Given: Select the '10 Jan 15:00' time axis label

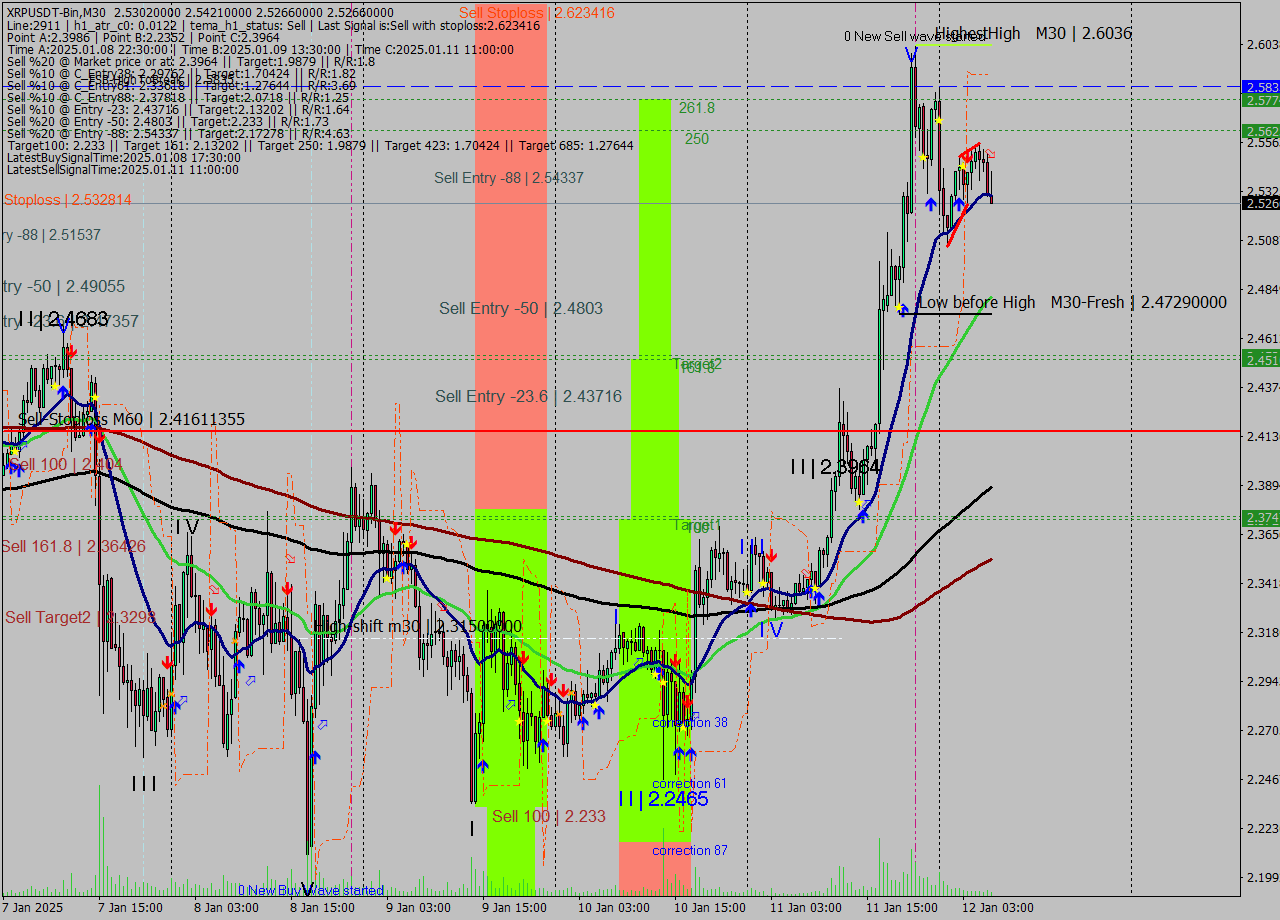Looking at the screenshot, I should 710,908.
